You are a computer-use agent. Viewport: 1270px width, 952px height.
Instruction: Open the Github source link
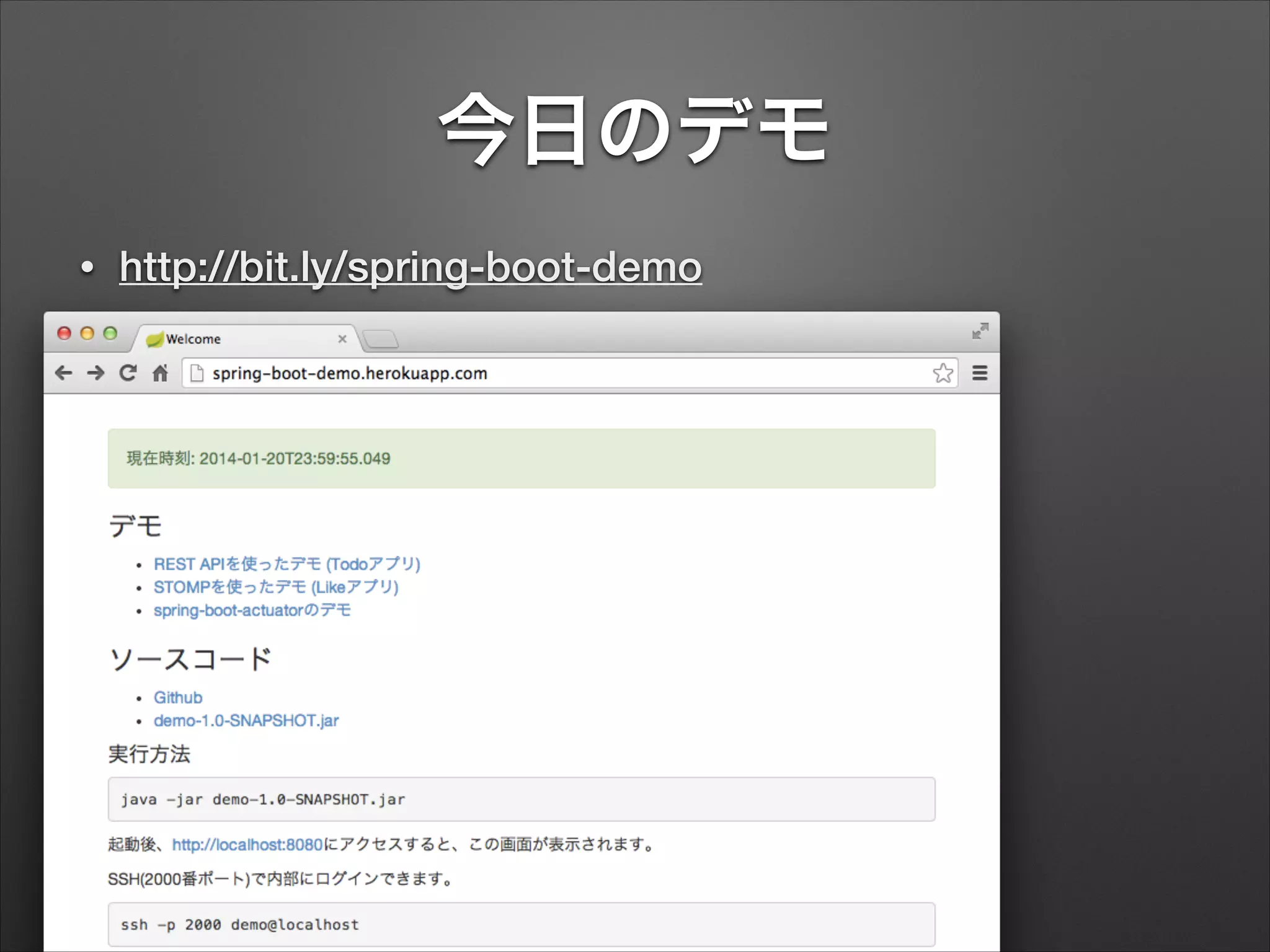[x=178, y=698]
